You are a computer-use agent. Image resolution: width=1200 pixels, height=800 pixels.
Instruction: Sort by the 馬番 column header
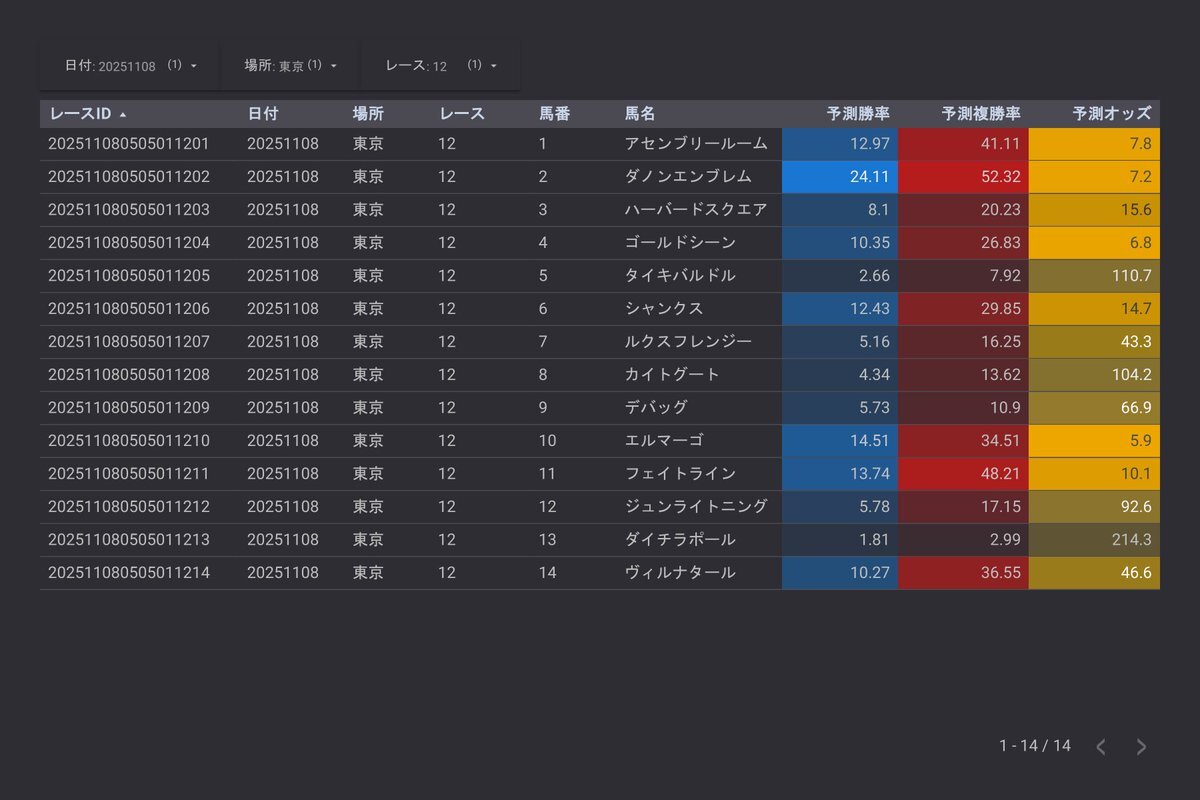555,114
